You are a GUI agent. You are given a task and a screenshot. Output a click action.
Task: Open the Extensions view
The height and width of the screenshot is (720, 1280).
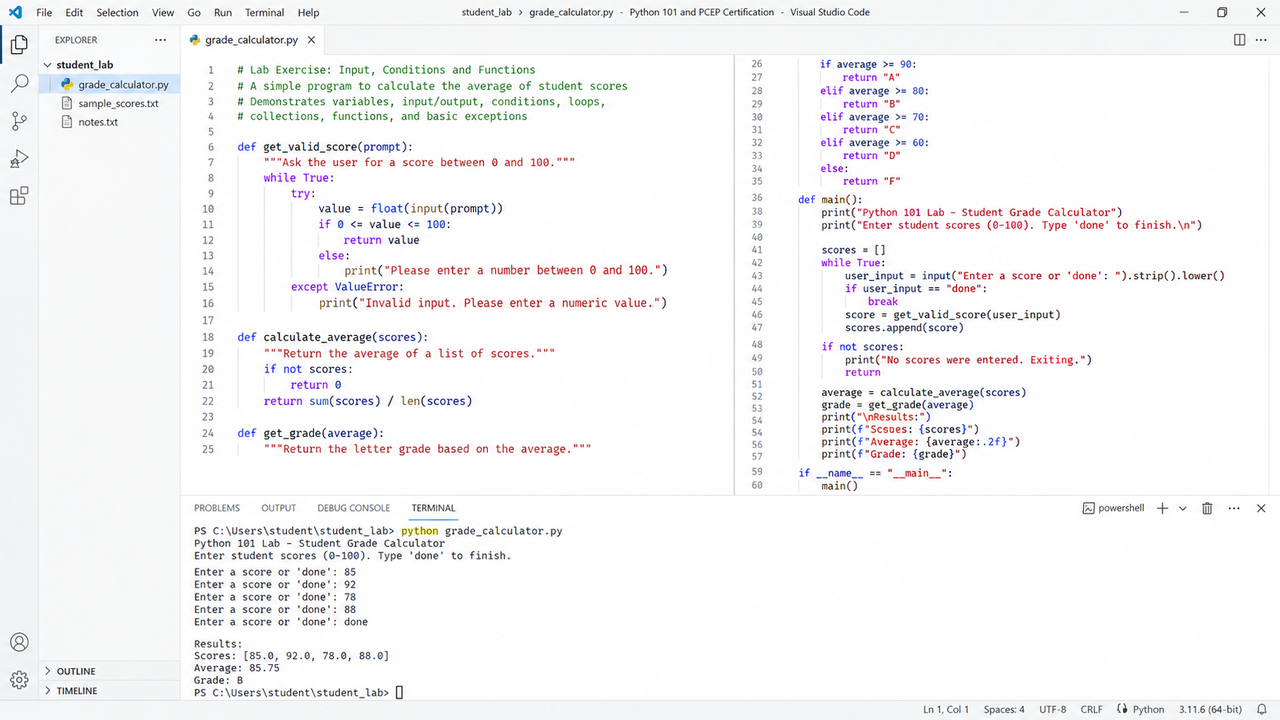click(x=19, y=196)
